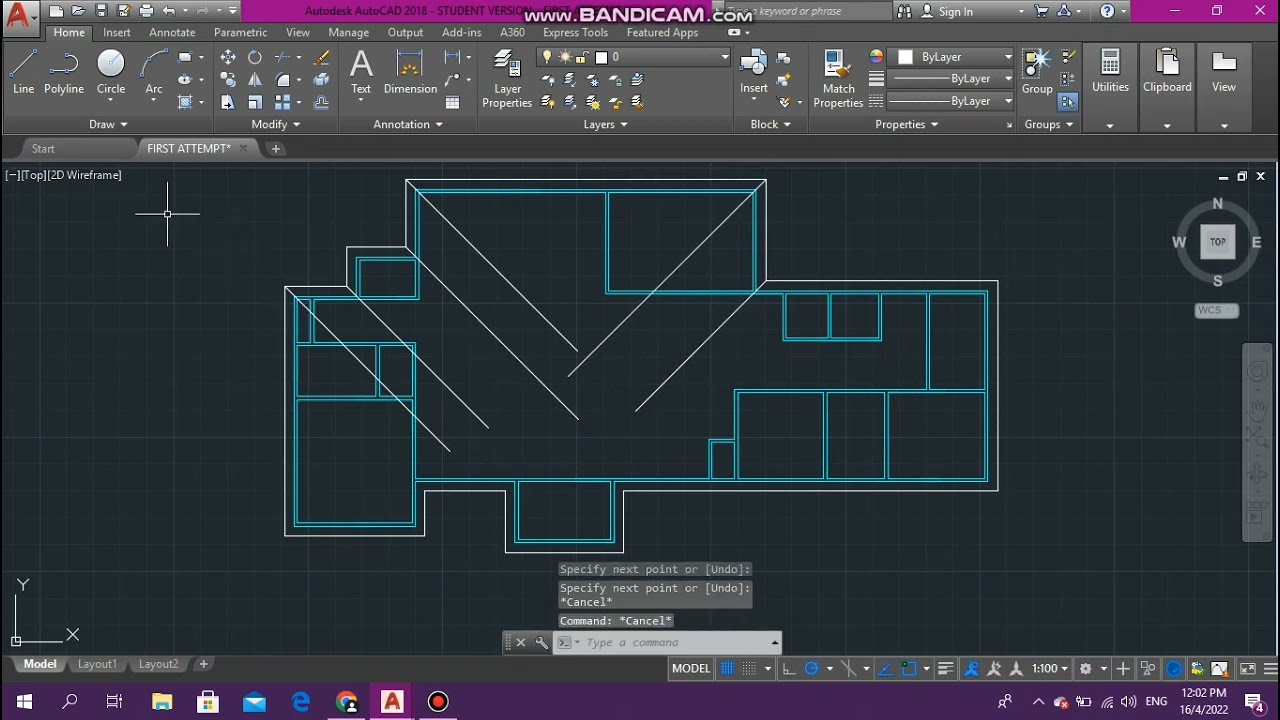Pick the Arc tool
The image size is (1280, 720).
click(153, 72)
